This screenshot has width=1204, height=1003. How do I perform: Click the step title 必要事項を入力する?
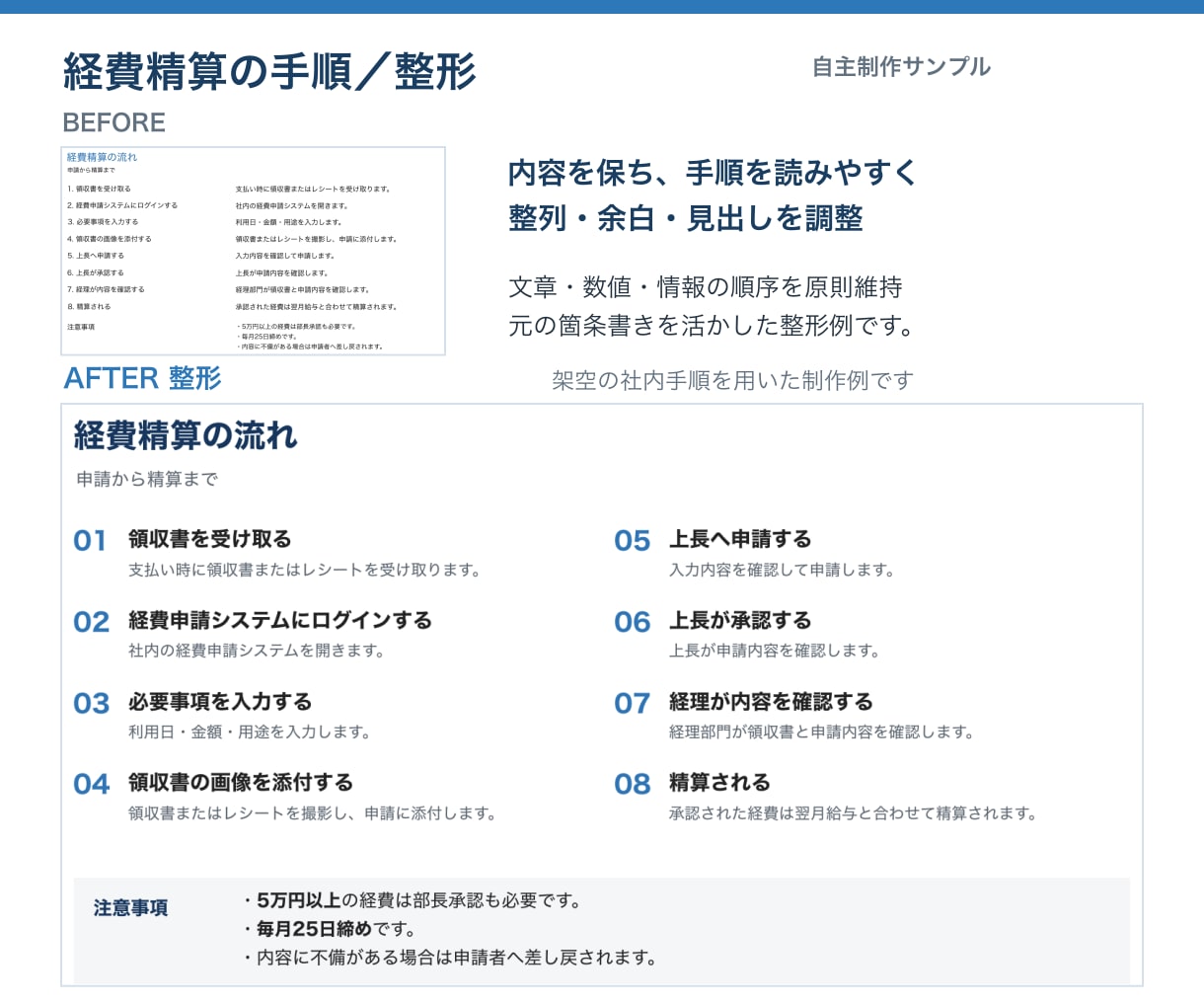(220, 702)
